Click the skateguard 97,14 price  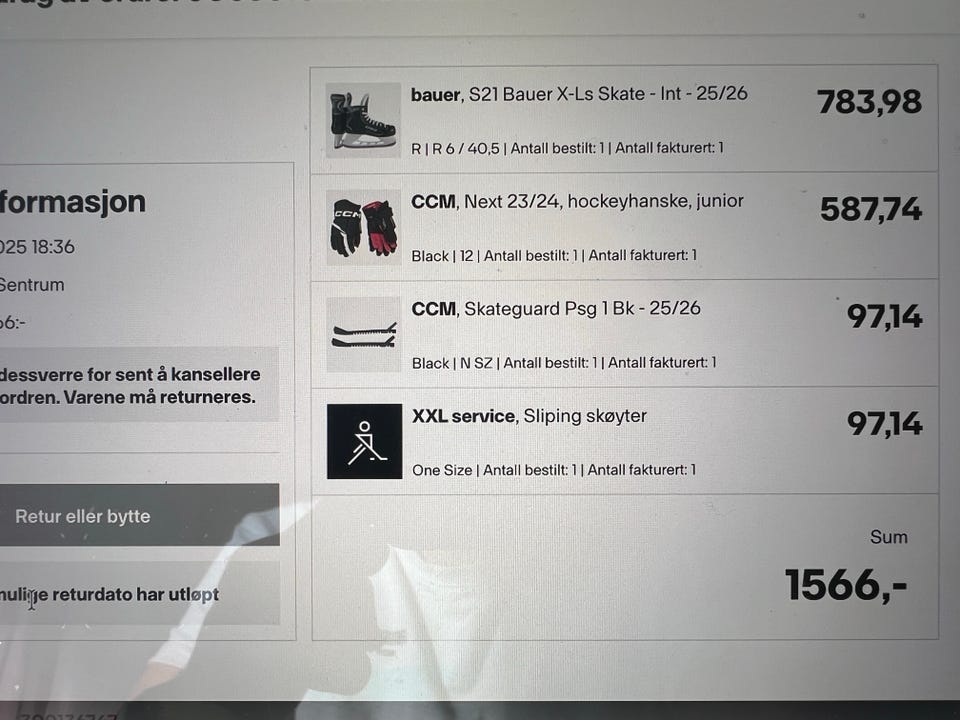coord(884,316)
